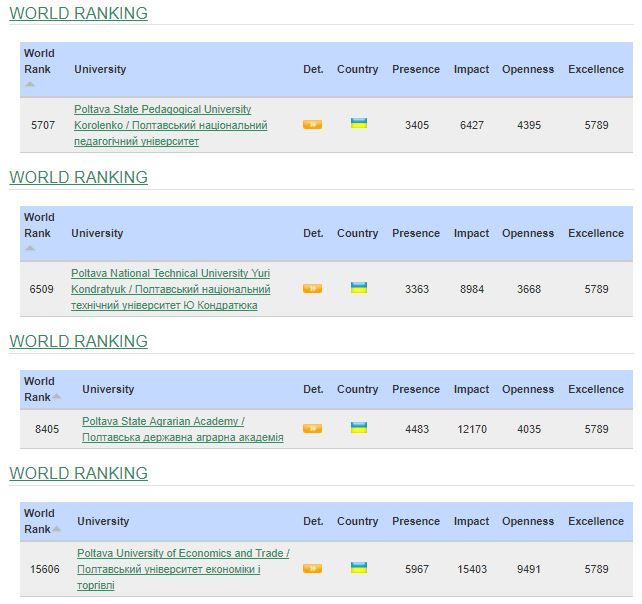Click Ukraine flag in Pedagogical University row

(359, 124)
